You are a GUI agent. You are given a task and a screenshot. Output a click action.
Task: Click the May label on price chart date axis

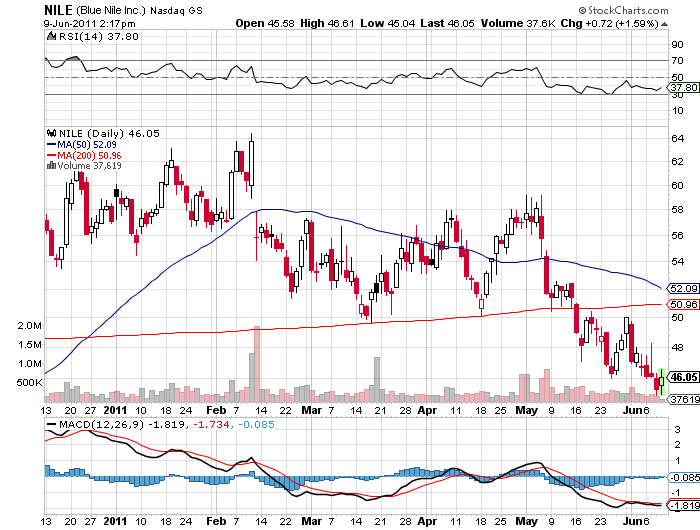pyautogui.click(x=527, y=410)
